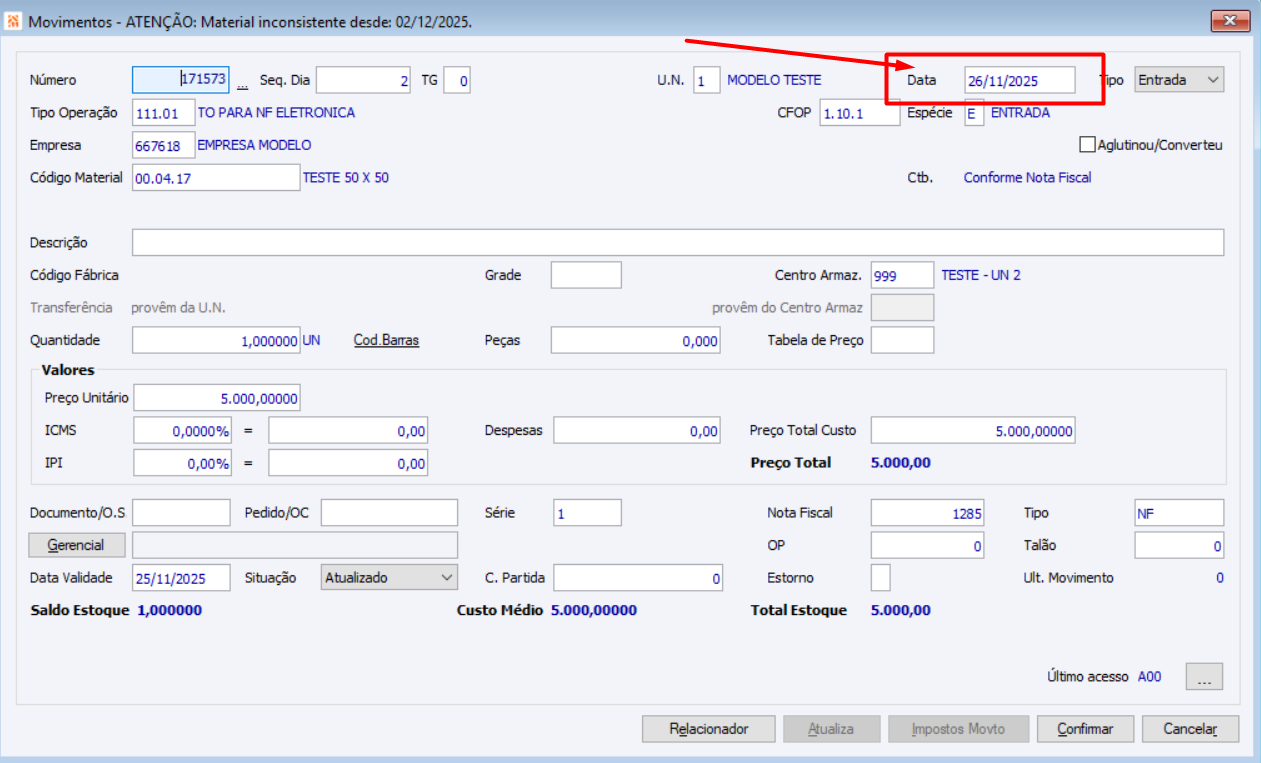
Task: Click the IPI value field
Action: pyautogui.click(x=348, y=462)
